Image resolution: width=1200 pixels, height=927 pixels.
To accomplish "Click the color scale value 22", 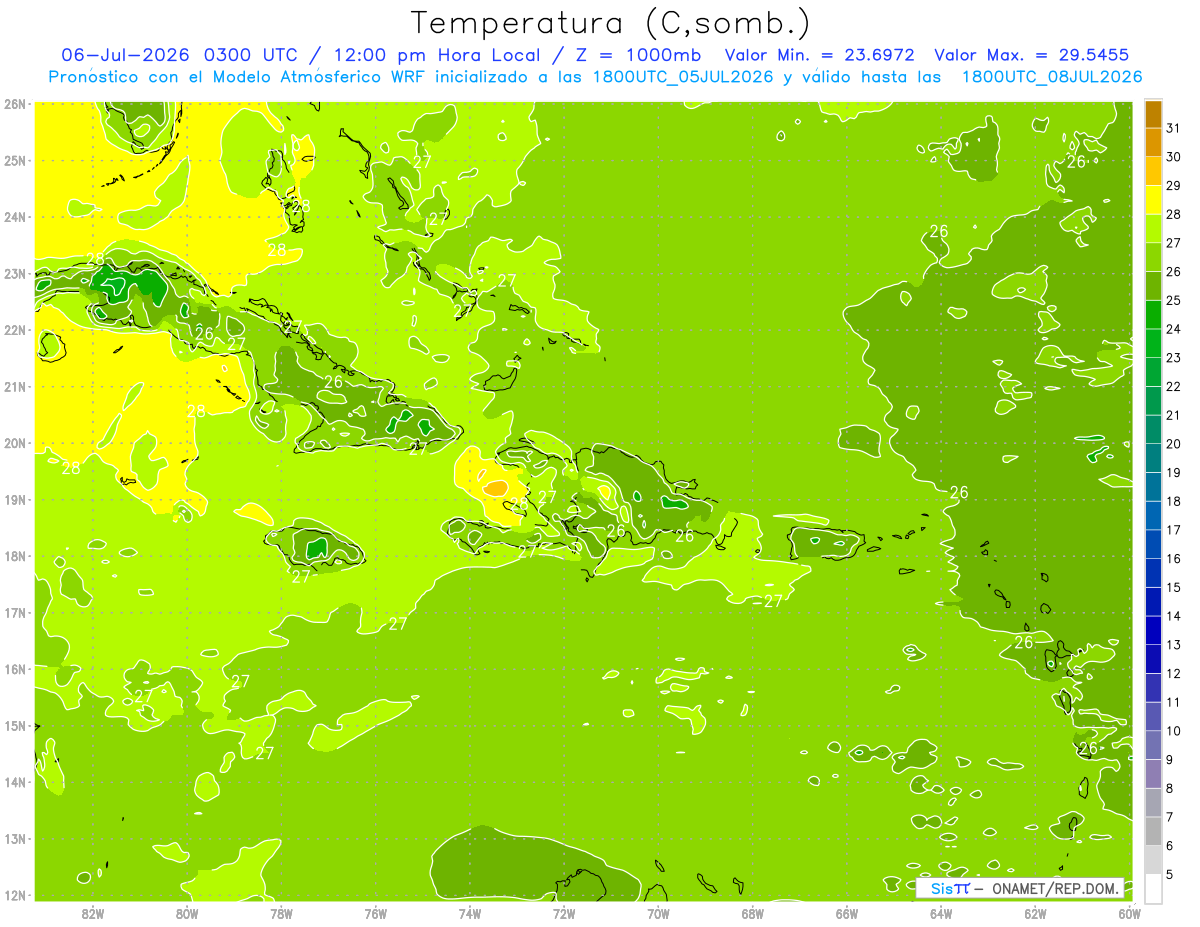I will 1174,387.
